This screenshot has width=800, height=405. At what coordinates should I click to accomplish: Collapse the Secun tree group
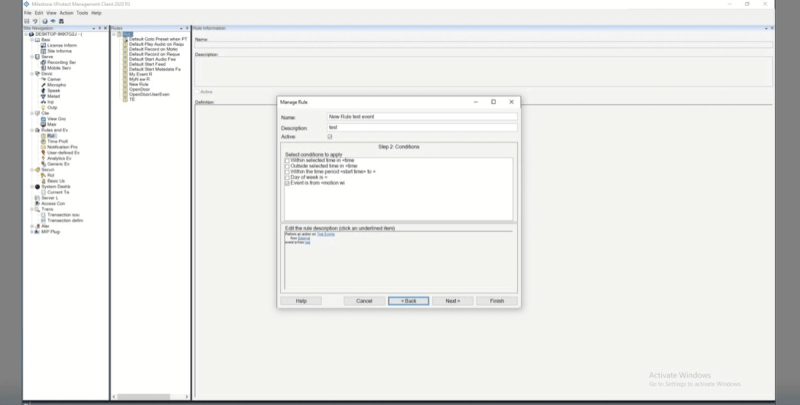(32, 170)
